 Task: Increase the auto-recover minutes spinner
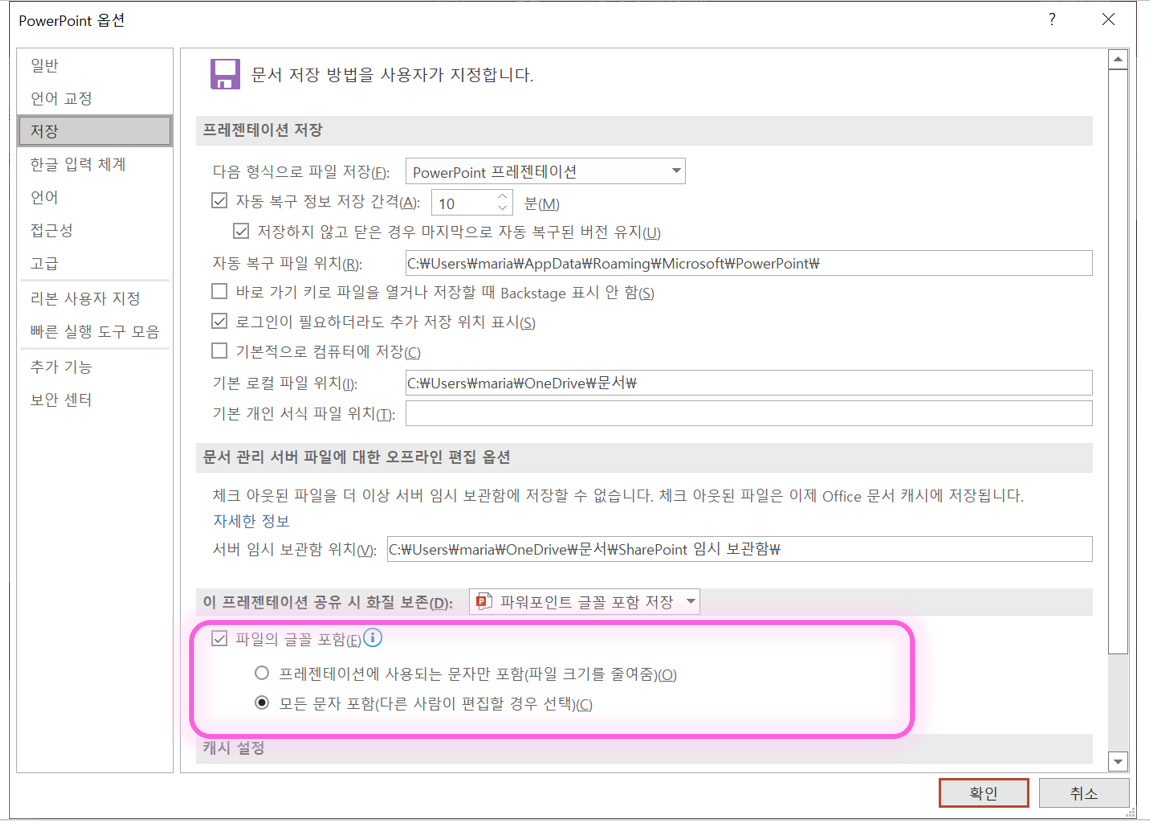tap(502, 197)
